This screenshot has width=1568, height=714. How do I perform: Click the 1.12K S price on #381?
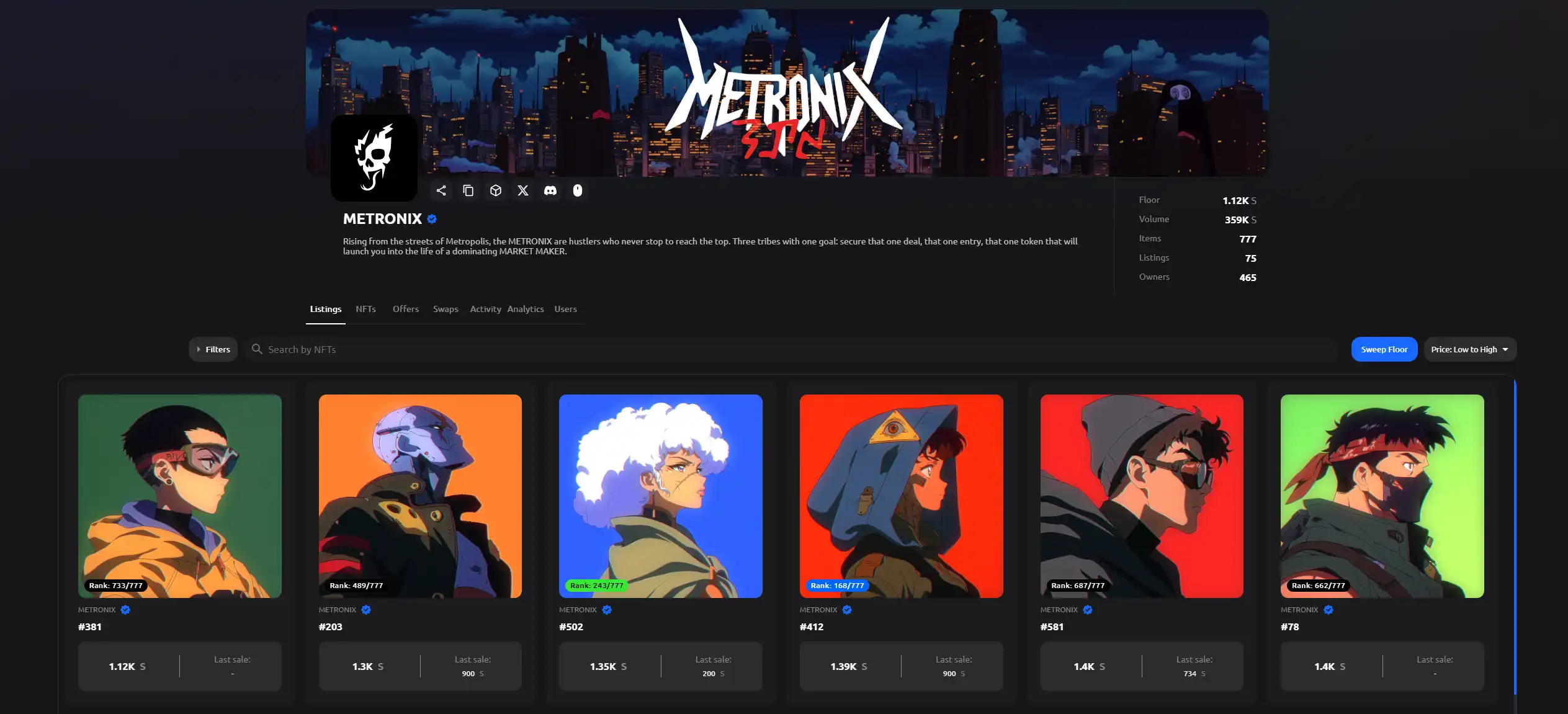click(x=127, y=666)
